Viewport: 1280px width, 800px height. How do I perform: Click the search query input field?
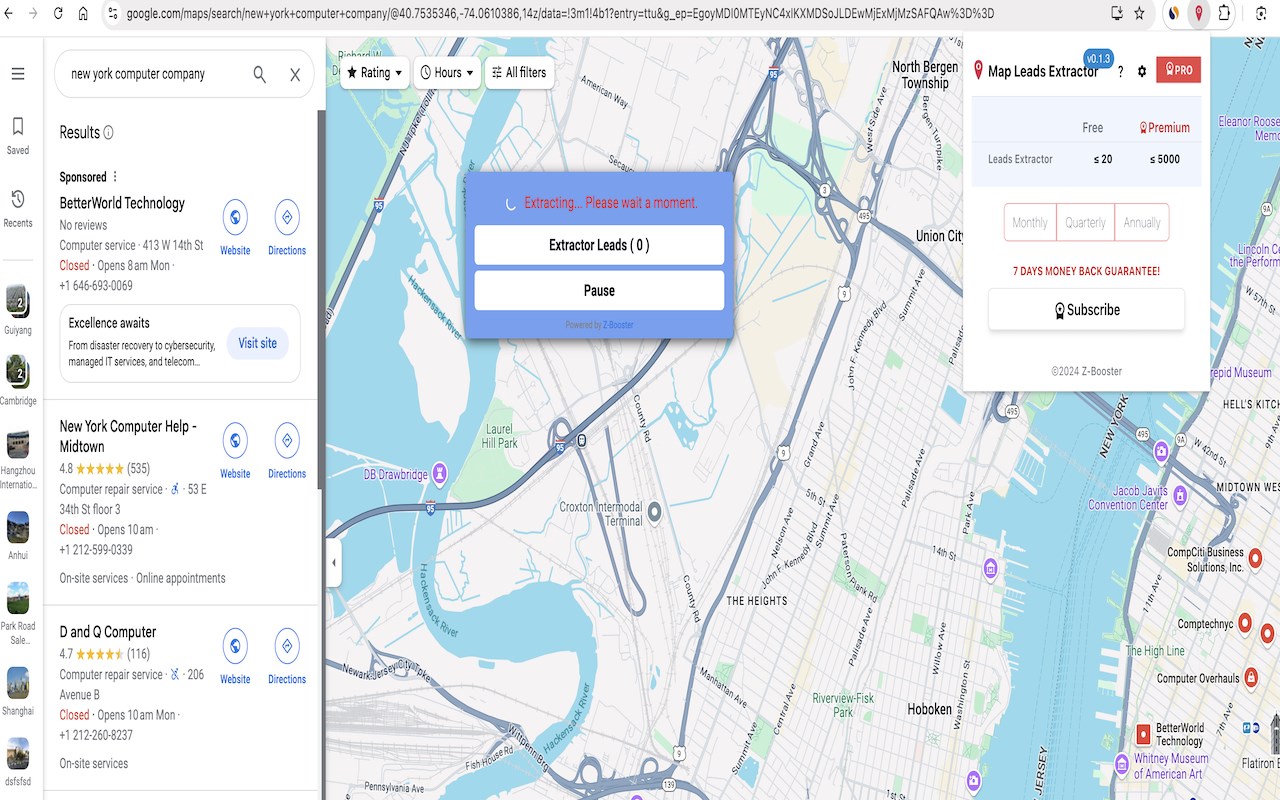coord(150,74)
